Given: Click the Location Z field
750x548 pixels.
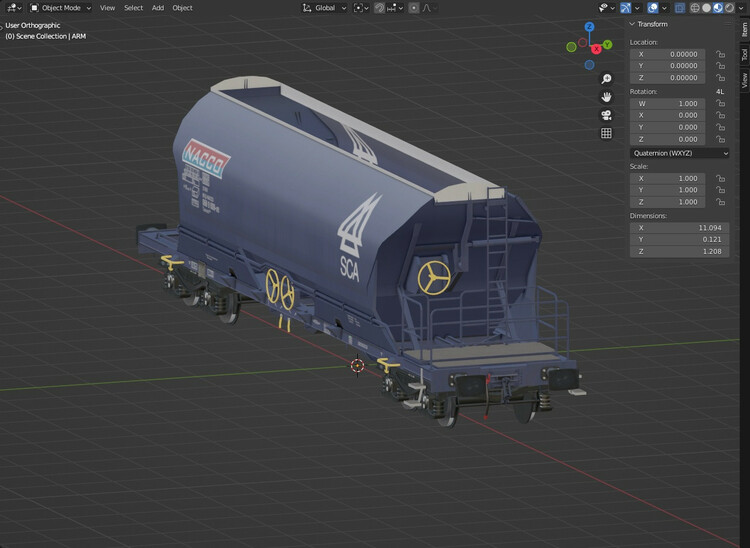Looking at the screenshot, I should pyautogui.click(x=667, y=77).
